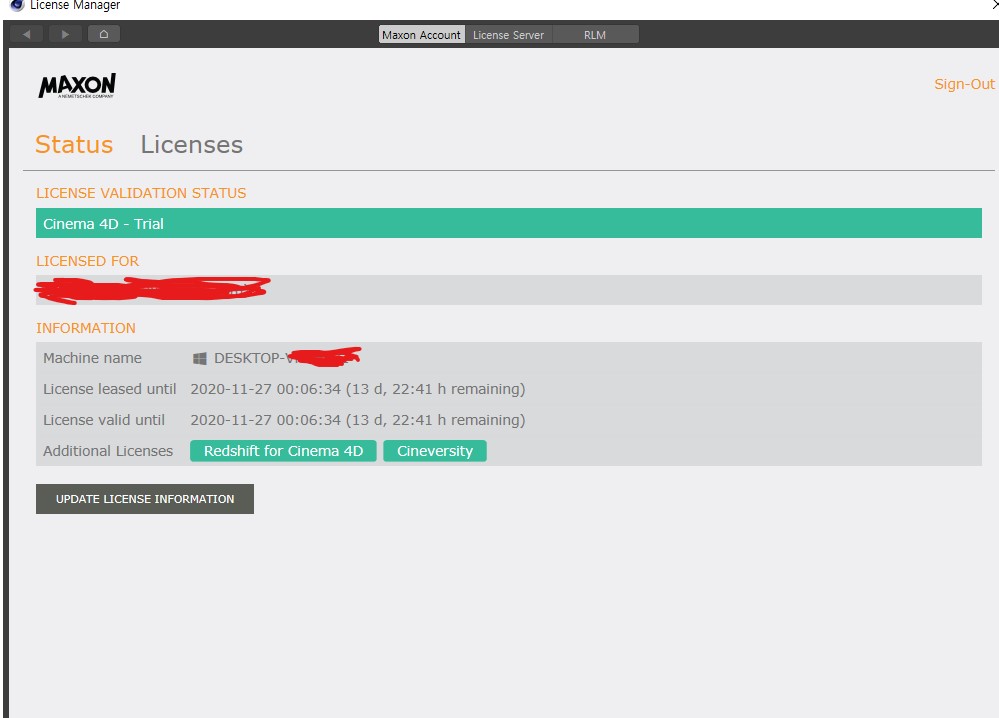Click the INFORMATION heading
This screenshot has width=999, height=718.
point(85,328)
